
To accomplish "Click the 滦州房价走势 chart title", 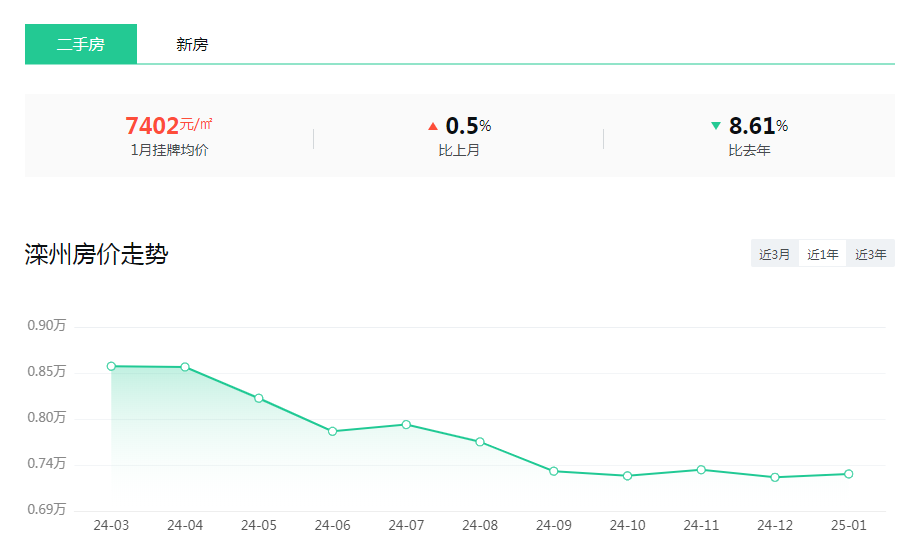I will pyautogui.click(x=96, y=254).
